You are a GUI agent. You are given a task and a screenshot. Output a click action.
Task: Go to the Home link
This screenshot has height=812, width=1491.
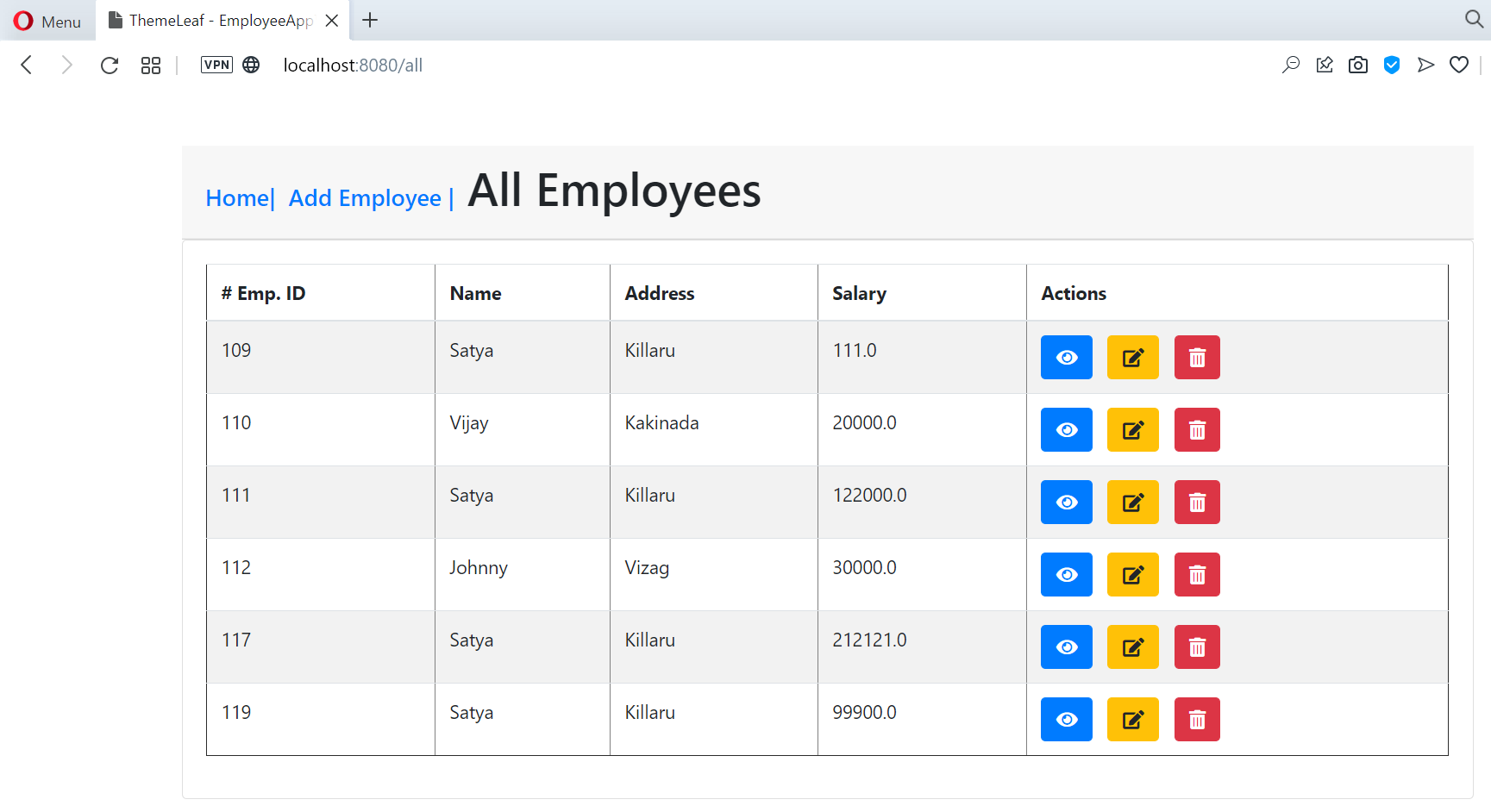(237, 198)
